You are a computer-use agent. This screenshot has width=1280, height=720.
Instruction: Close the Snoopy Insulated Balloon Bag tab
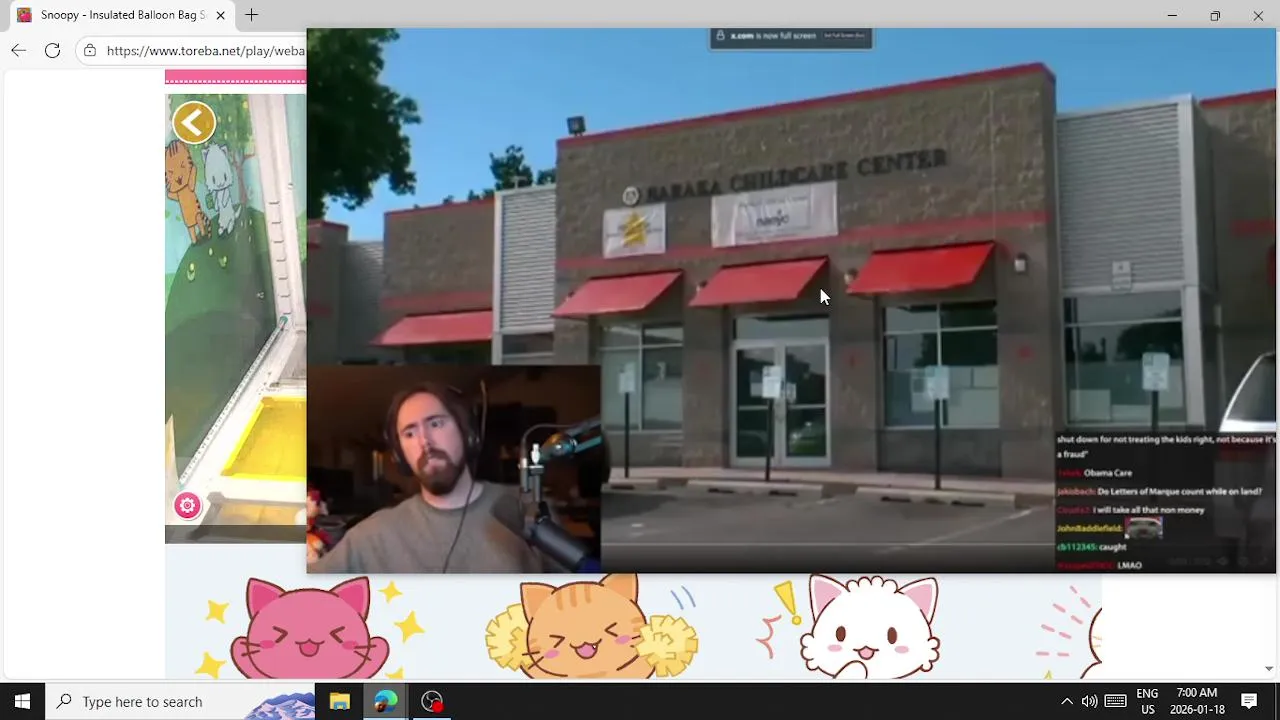coord(220,15)
